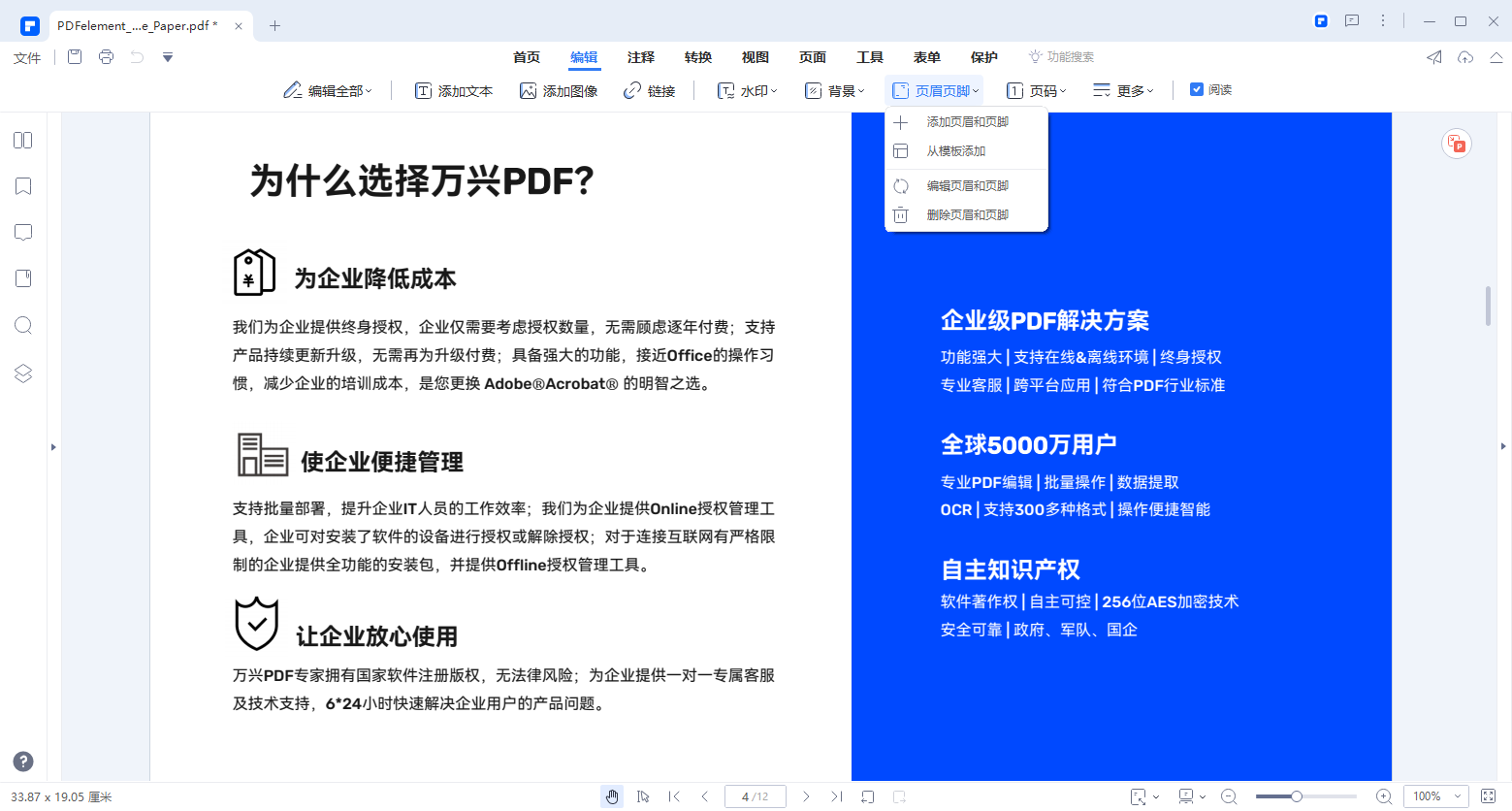The height and width of the screenshot is (811, 1512).
Task: Click the 添加文本 button
Action: point(454,89)
